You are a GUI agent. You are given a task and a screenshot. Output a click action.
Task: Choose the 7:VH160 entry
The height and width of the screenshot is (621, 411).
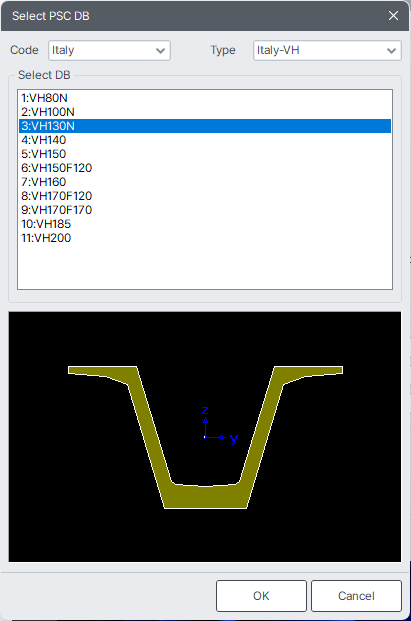(205, 182)
